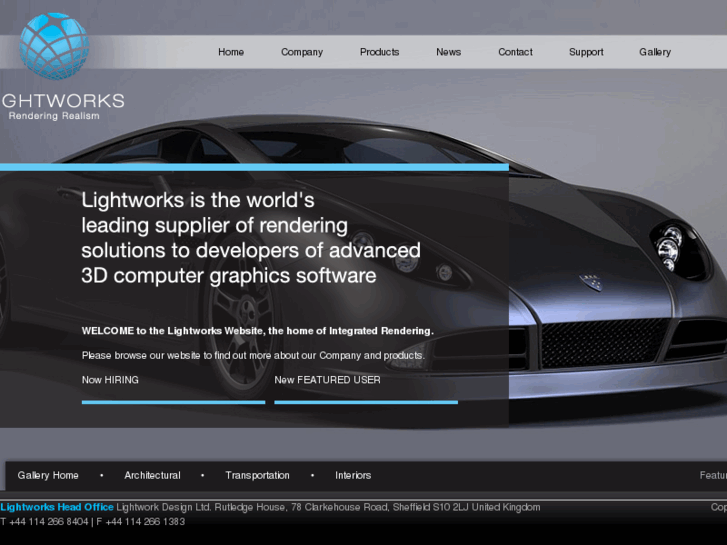Open the Home menu item
Viewport: 727px width, 545px height.
(x=231, y=52)
